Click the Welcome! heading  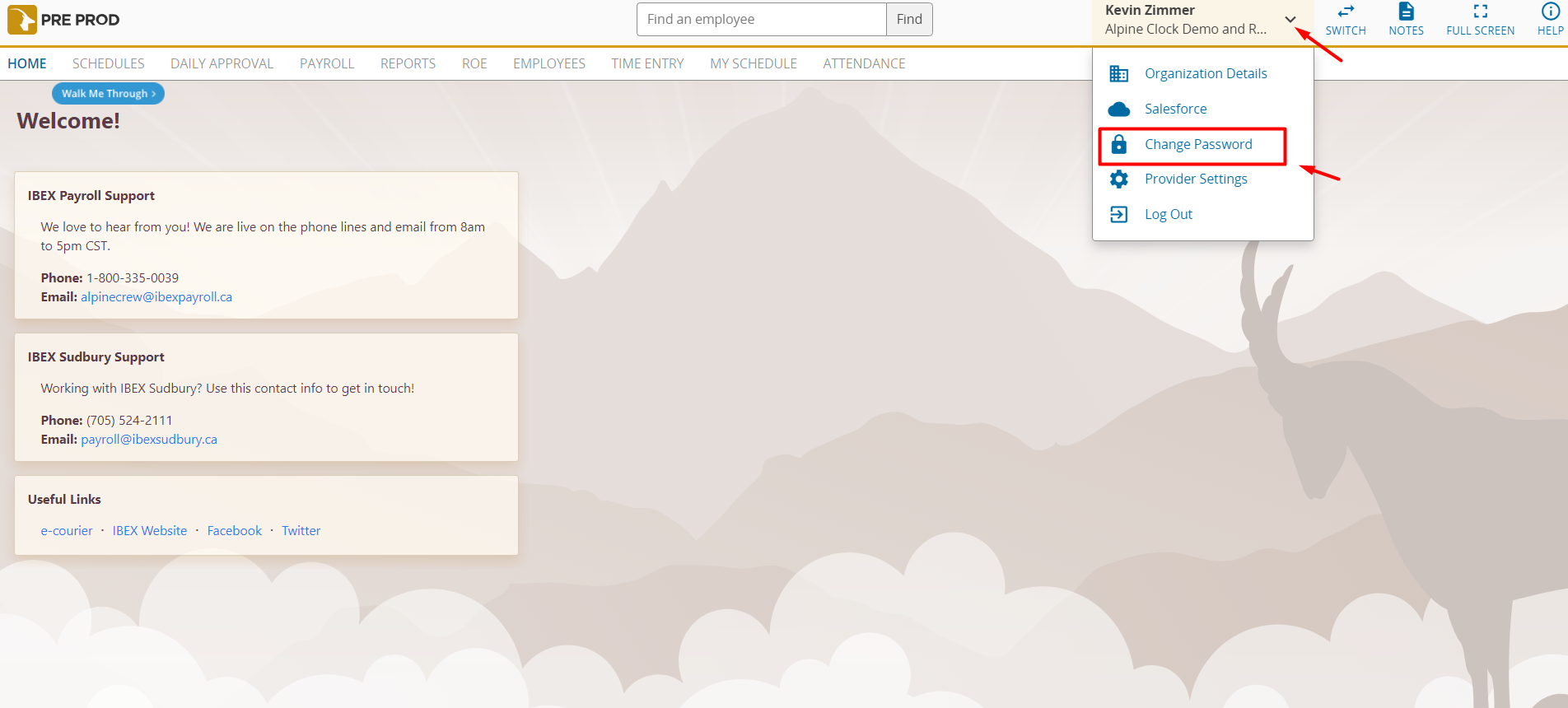click(68, 121)
